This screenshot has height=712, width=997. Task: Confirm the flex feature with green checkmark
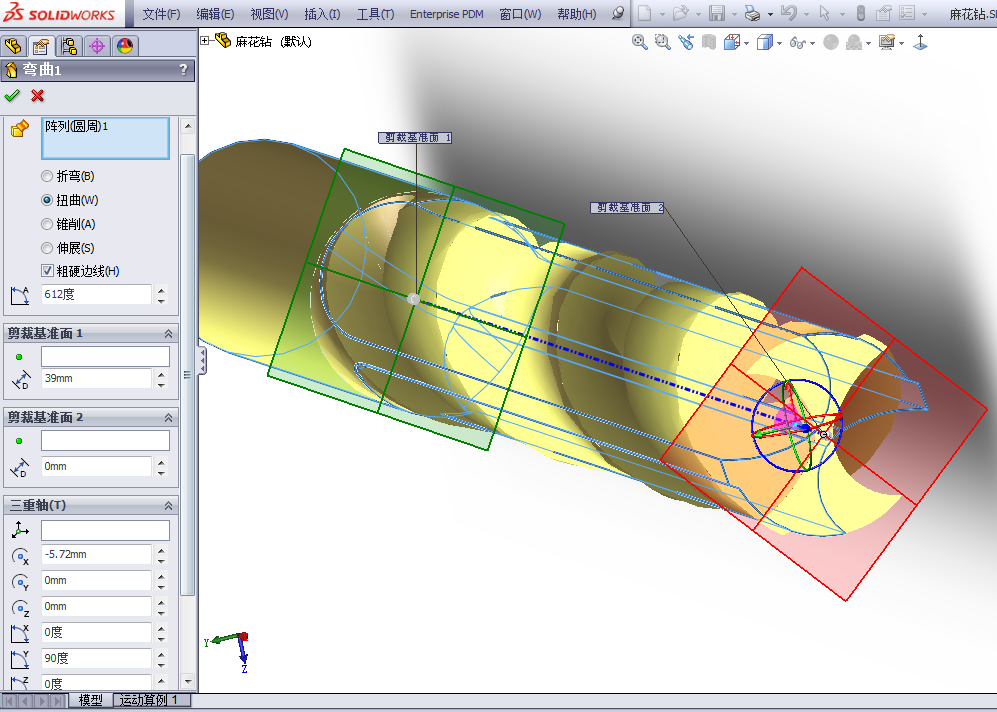tap(12, 96)
